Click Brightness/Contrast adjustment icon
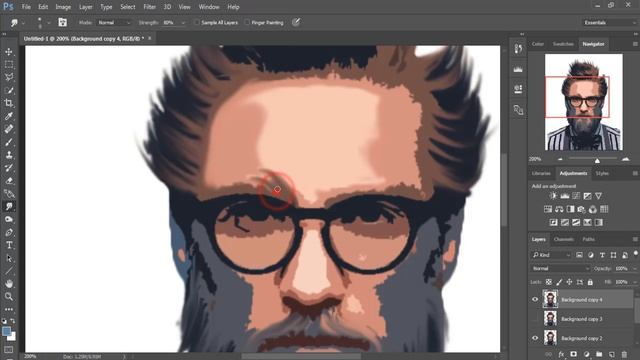 (x=553, y=196)
